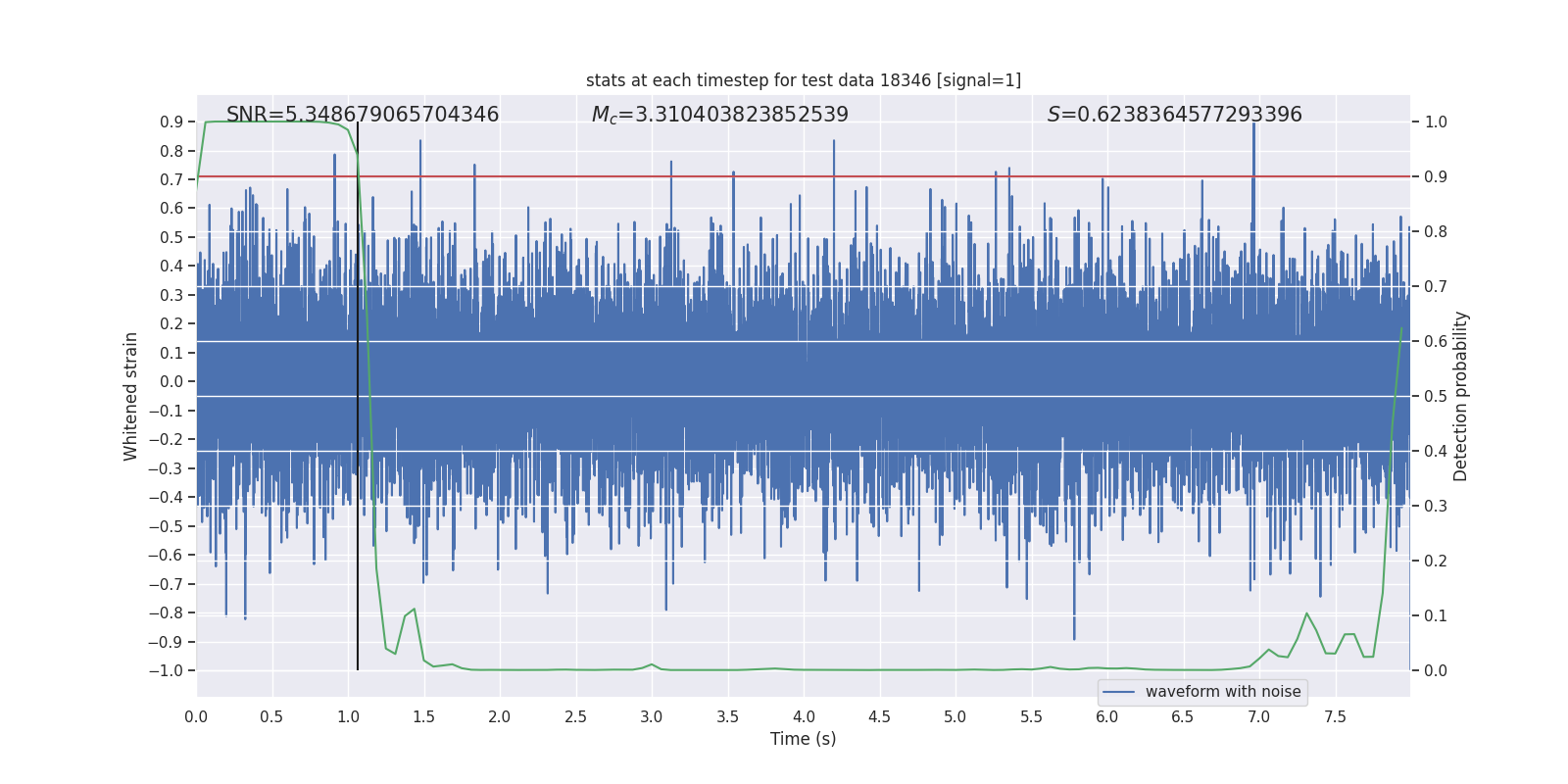The height and width of the screenshot is (784, 1568).
Task: Click the 'Time (s)' x-axis label
Action: (x=804, y=739)
